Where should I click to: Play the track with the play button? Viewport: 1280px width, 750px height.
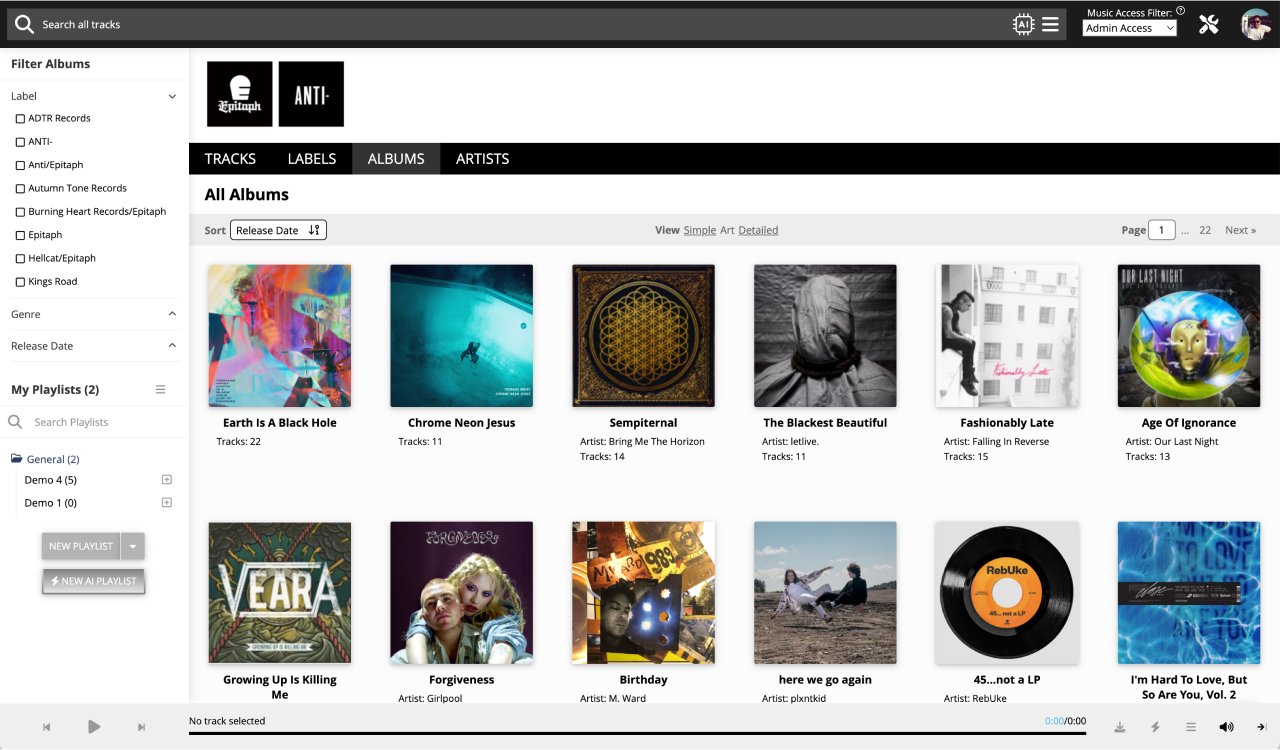(x=94, y=727)
